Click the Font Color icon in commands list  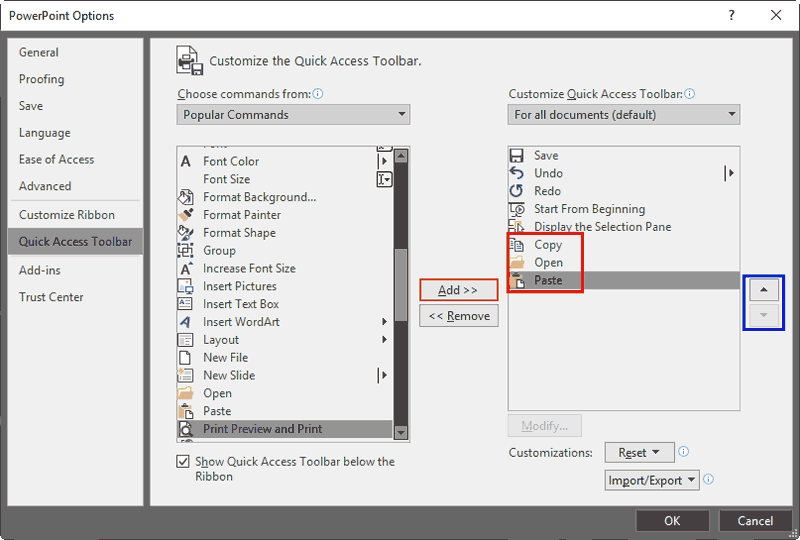click(x=186, y=161)
